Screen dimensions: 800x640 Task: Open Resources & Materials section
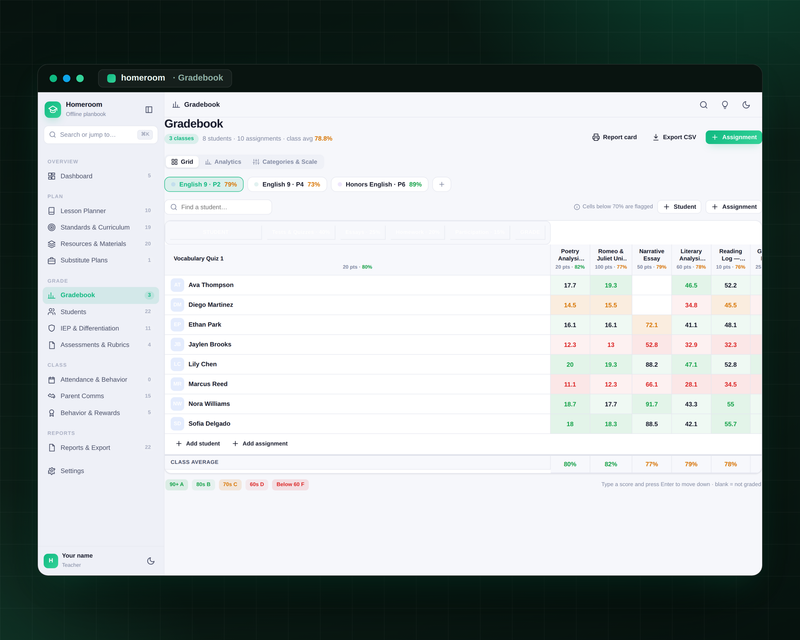click(x=101, y=243)
